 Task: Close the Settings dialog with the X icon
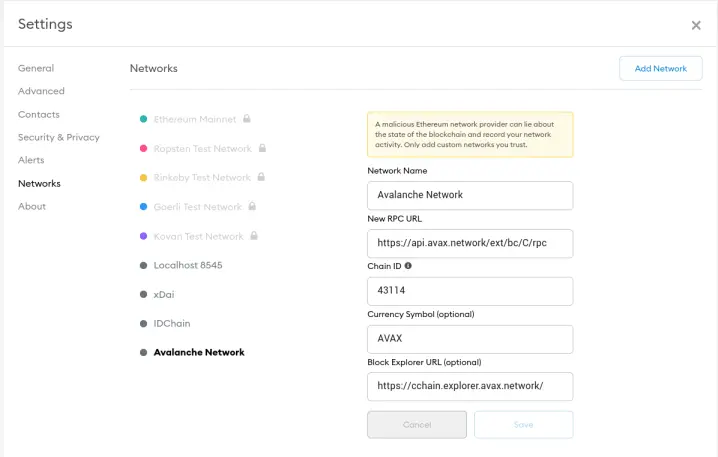tap(696, 25)
